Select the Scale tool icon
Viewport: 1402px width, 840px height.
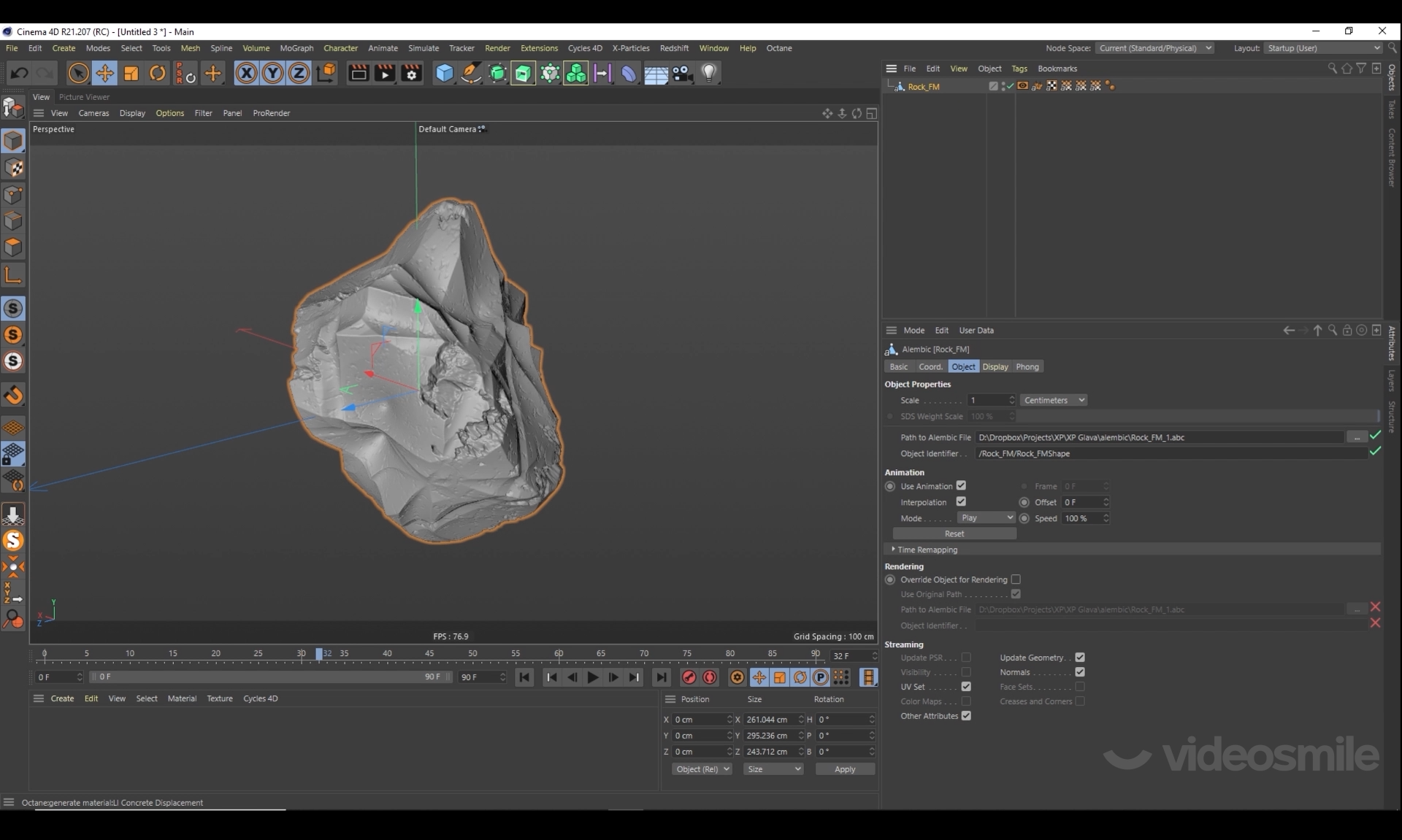point(131,73)
